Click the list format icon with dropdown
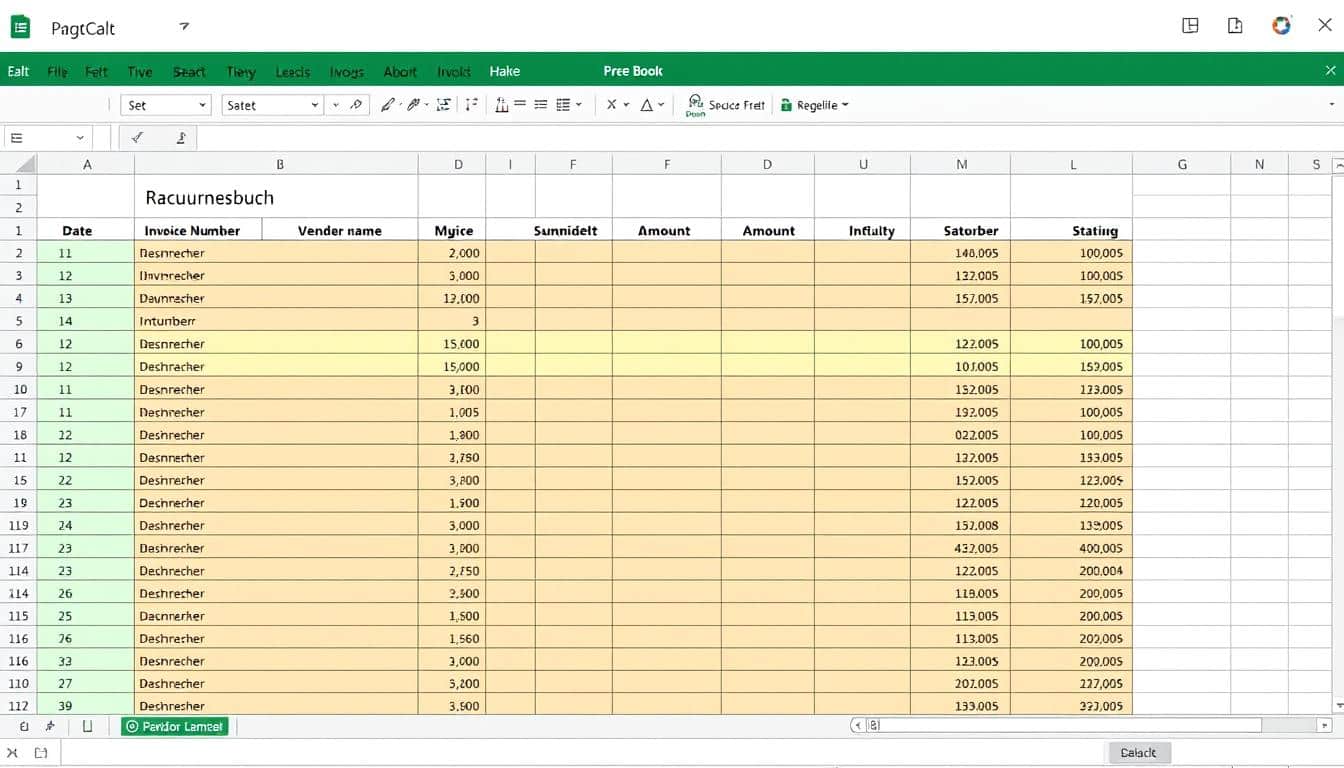The width and height of the screenshot is (1344, 768). pos(568,105)
